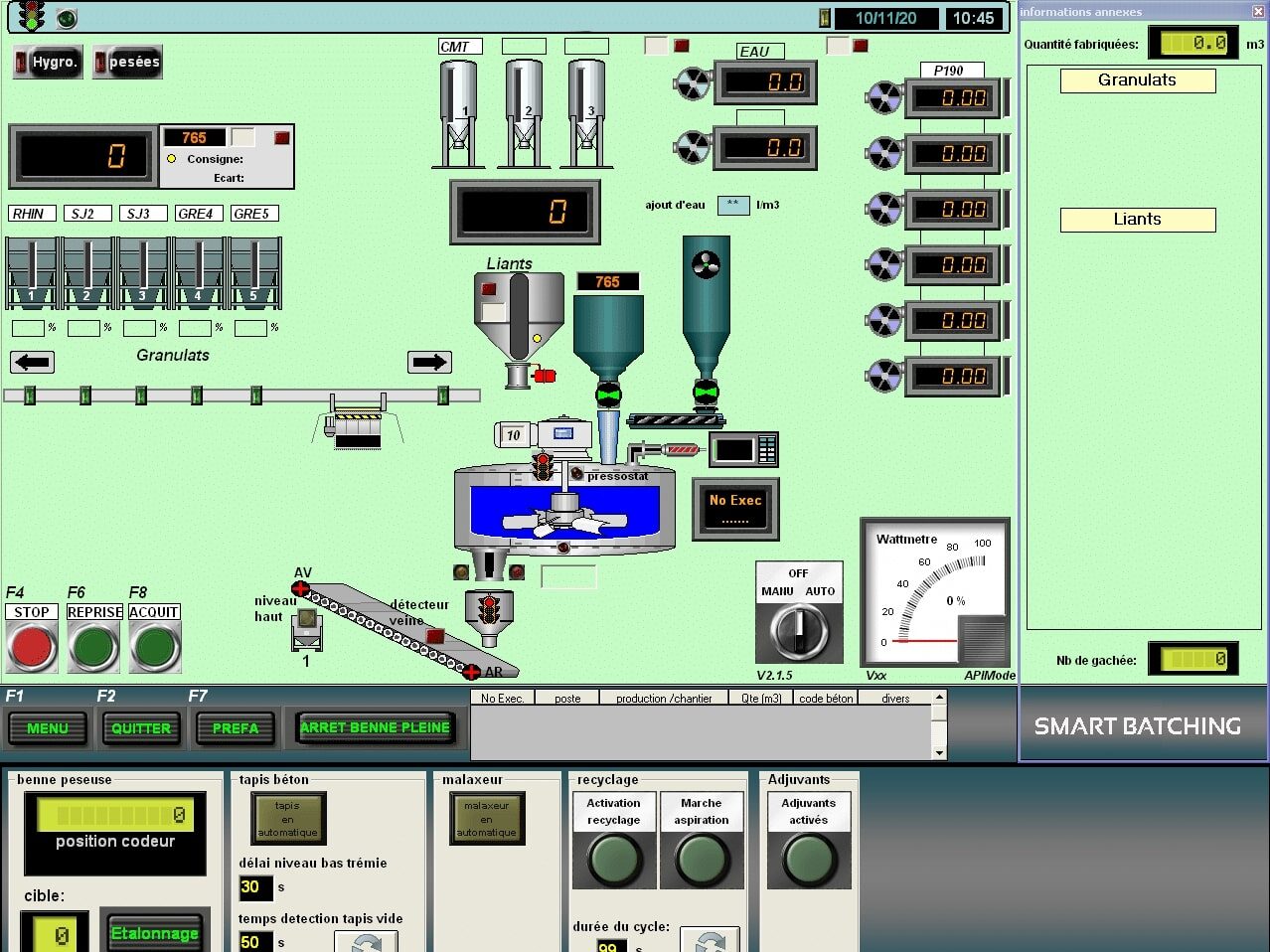1270x952 pixels.
Task: Click the ajout d'eau input field
Action: point(733,205)
